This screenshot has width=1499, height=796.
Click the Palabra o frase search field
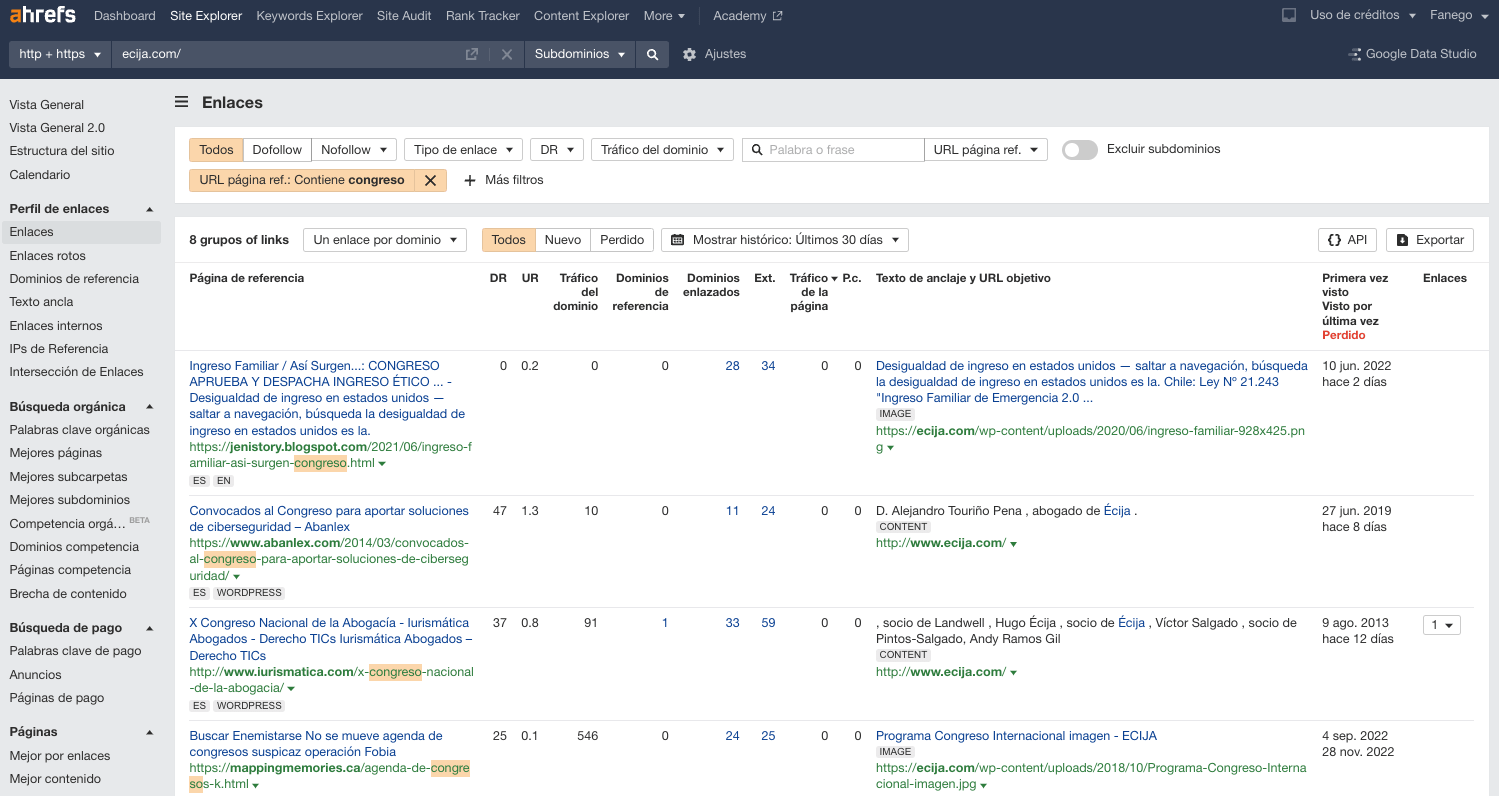pos(840,149)
